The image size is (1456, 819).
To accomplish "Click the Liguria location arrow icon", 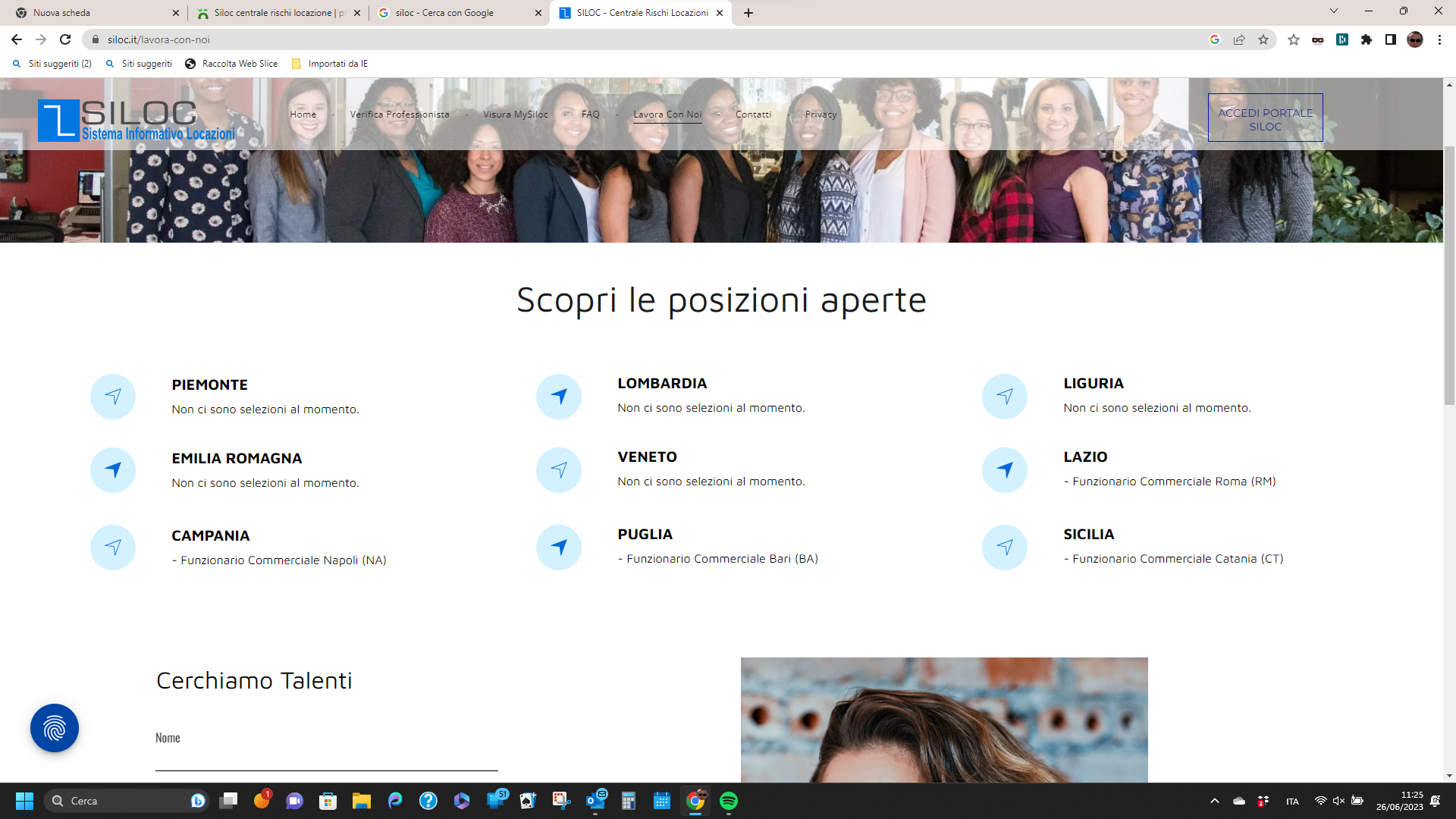I will 1005,397.
